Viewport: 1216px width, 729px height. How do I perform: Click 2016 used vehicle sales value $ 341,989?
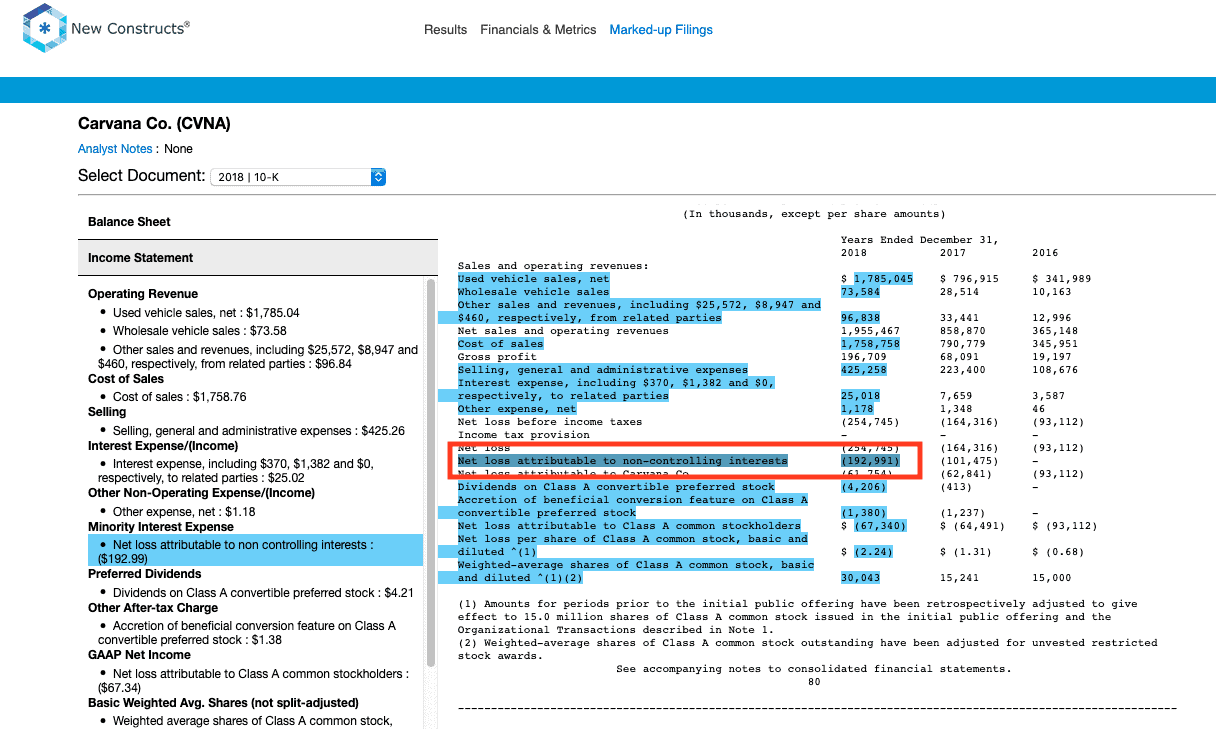tap(1061, 279)
